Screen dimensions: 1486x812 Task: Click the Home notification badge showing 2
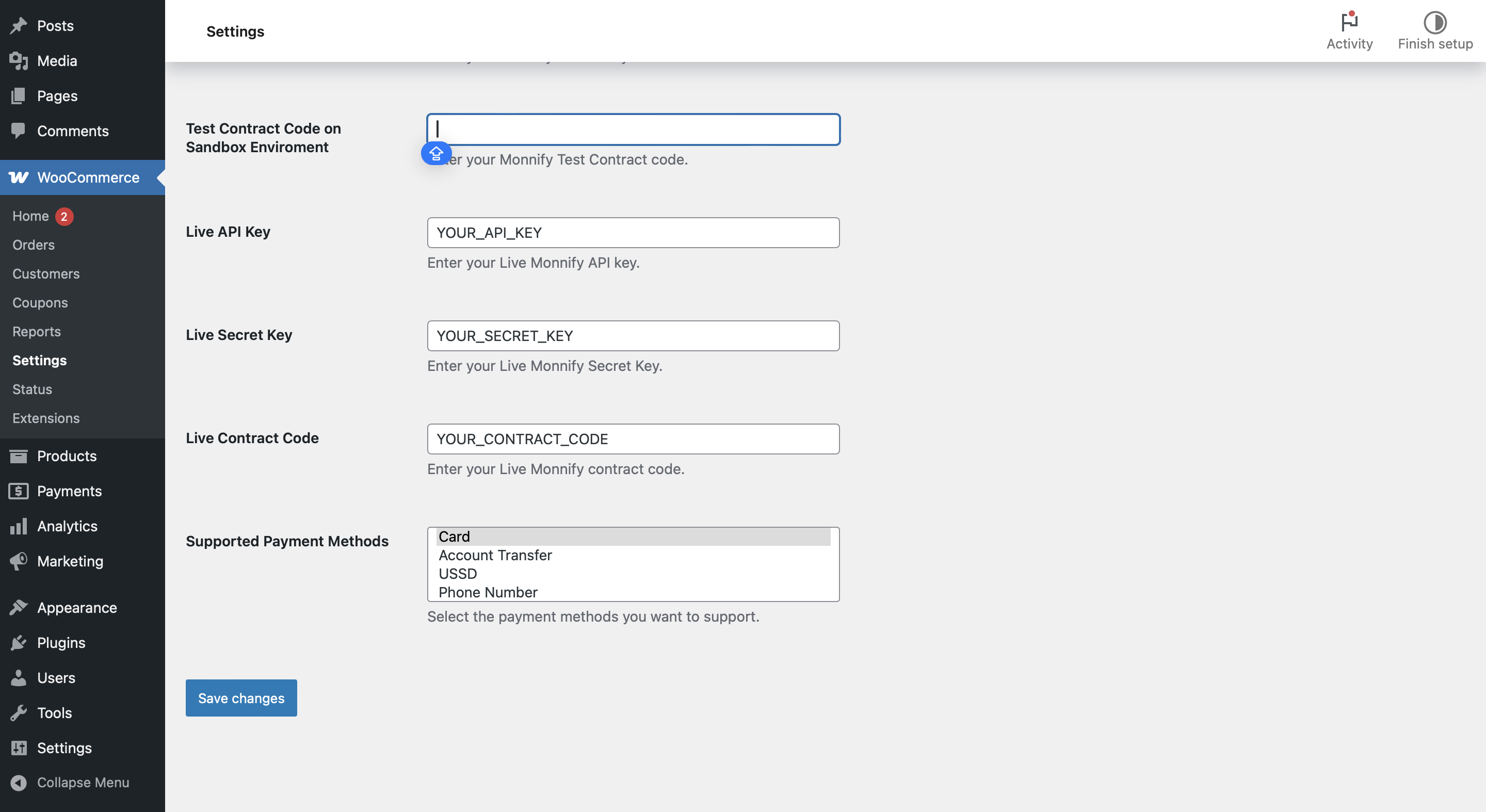pyautogui.click(x=64, y=217)
